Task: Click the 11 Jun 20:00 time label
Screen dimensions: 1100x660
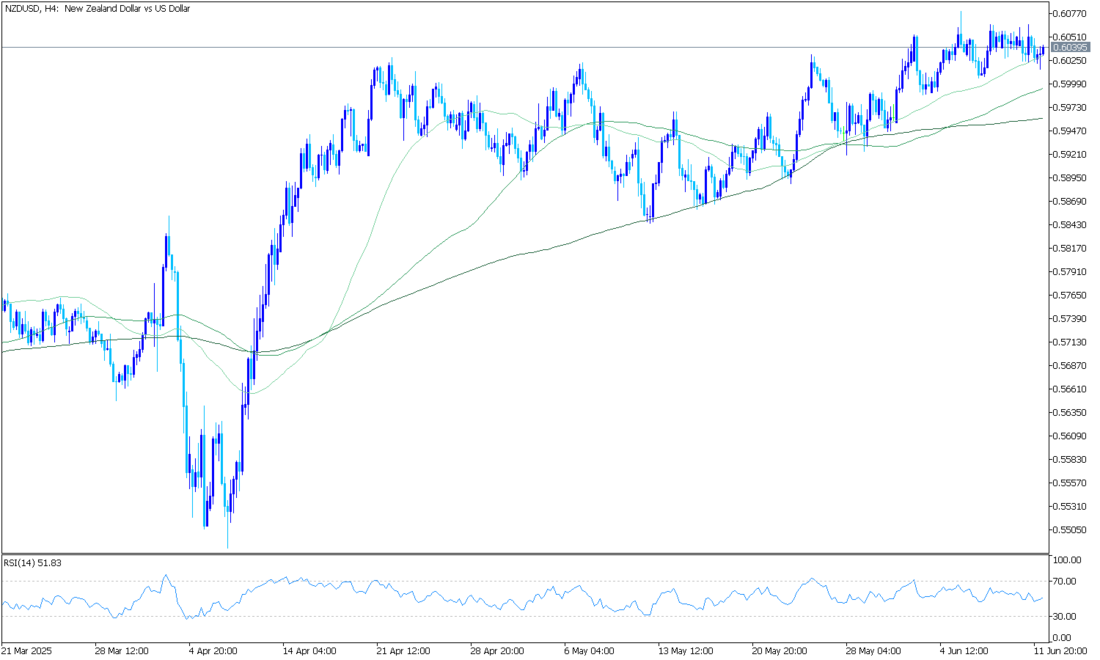Action: pos(1061,651)
